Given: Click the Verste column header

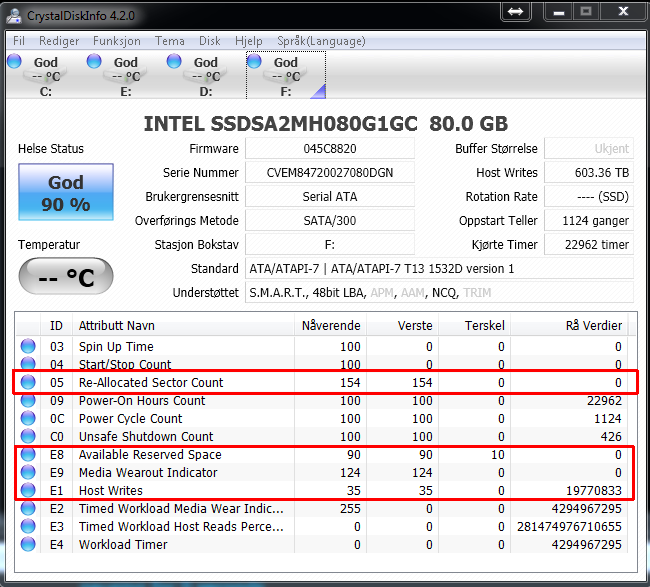Looking at the screenshot, I should 402,325.
